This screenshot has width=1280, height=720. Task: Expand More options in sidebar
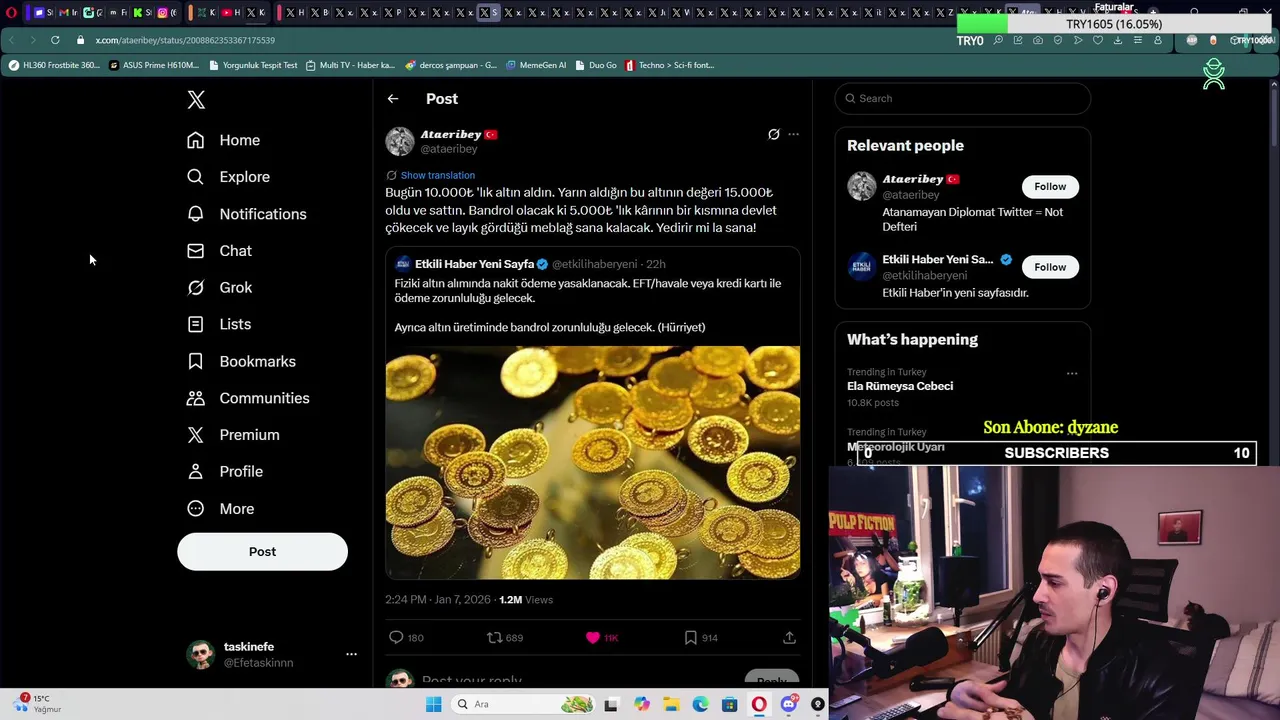(220, 508)
